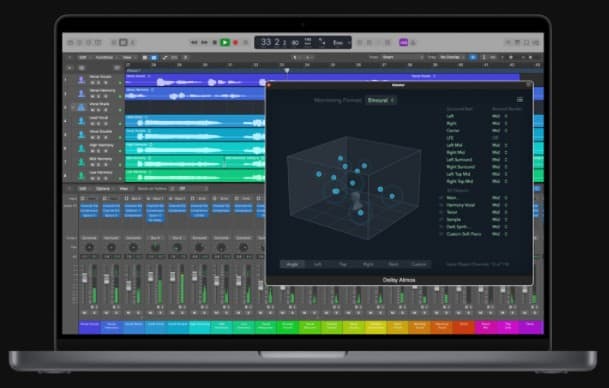Solo the Lead Vocal track
The height and width of the screenshot is (388, 609).
coord(99,124)
